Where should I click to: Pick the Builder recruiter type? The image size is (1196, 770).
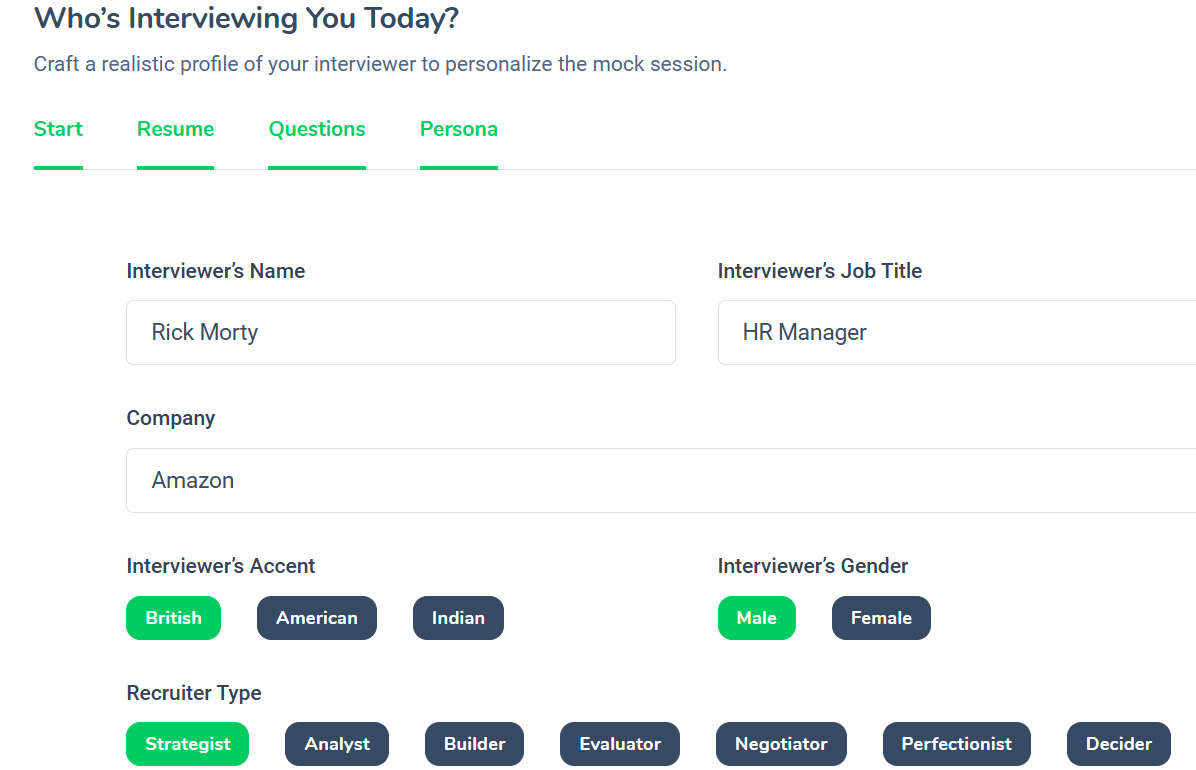click(474, 744)
